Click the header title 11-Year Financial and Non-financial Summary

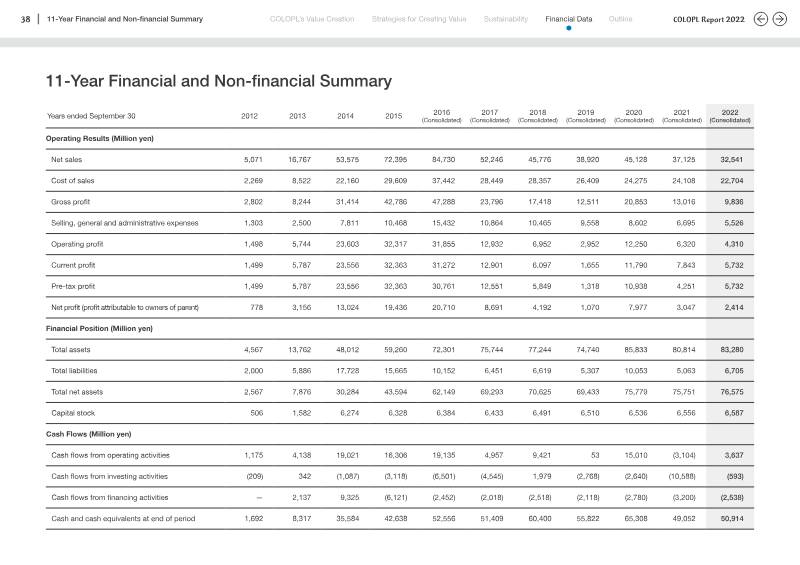[124, 19]
